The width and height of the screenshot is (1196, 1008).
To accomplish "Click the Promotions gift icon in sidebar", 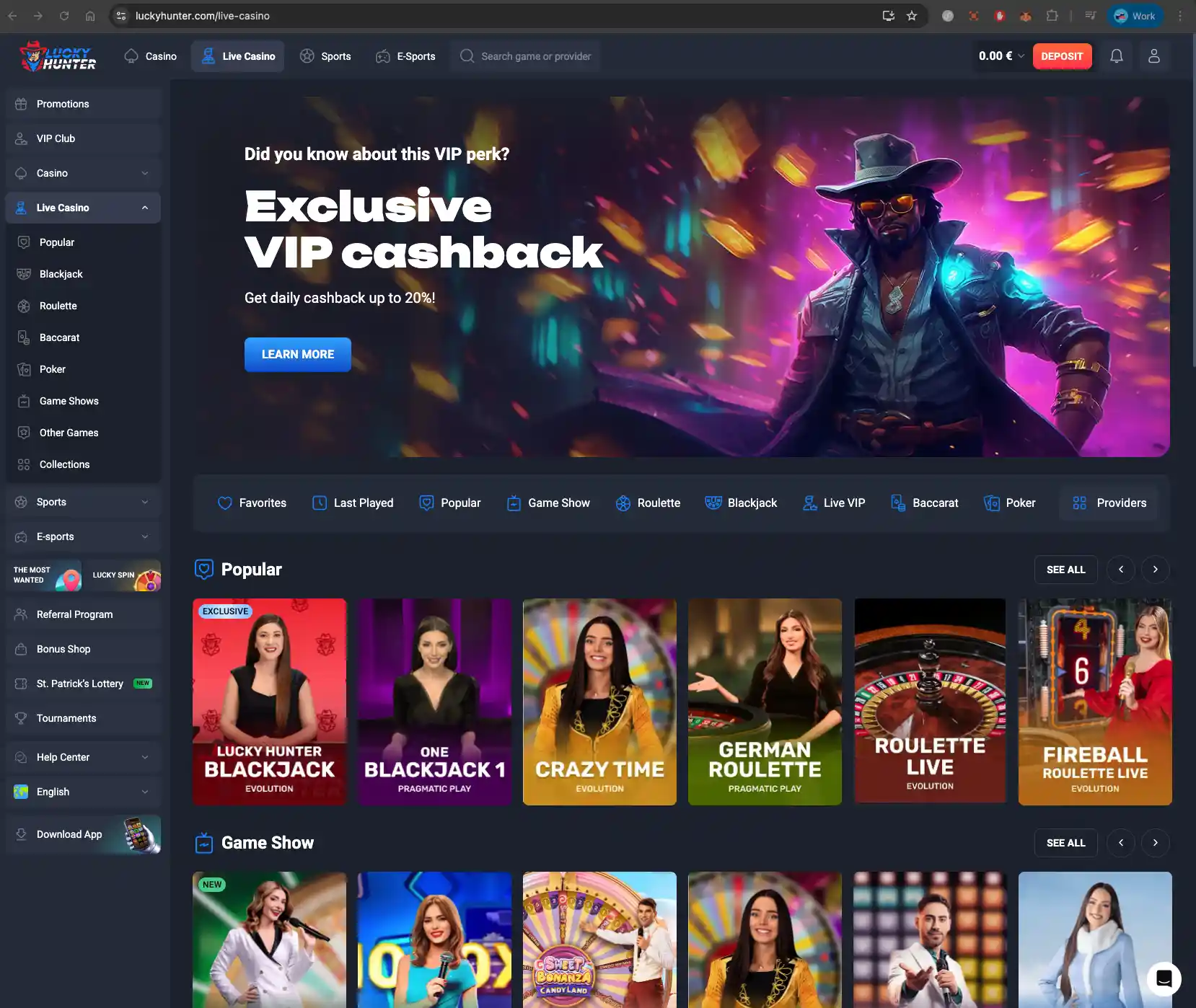I will 21,104.
